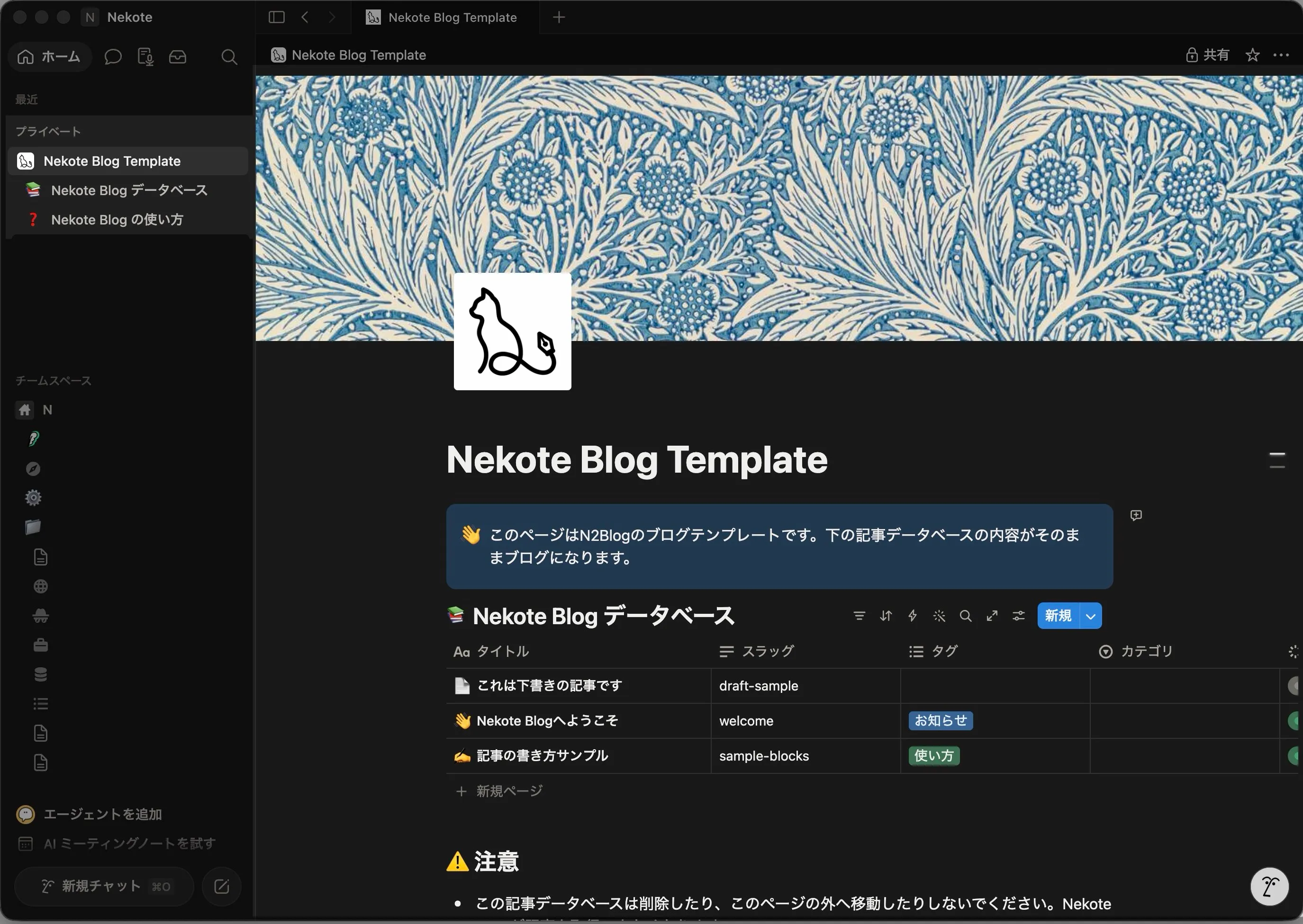This screenshot has width=1303, height=924.
Task: Click the blue 新規 button
Action: pos(1058,616)
